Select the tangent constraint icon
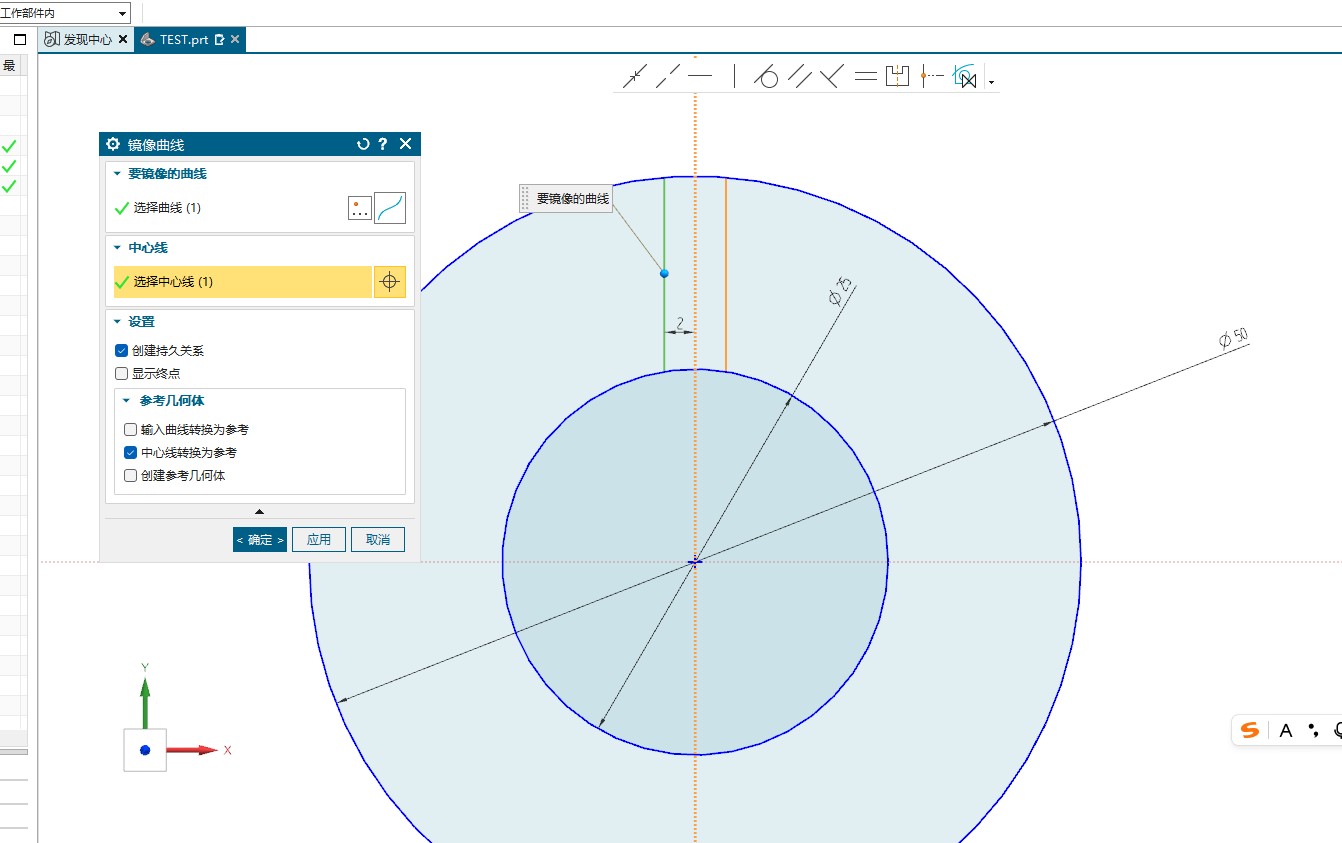Screen dimensions: 1342x843 click(766, 76)
